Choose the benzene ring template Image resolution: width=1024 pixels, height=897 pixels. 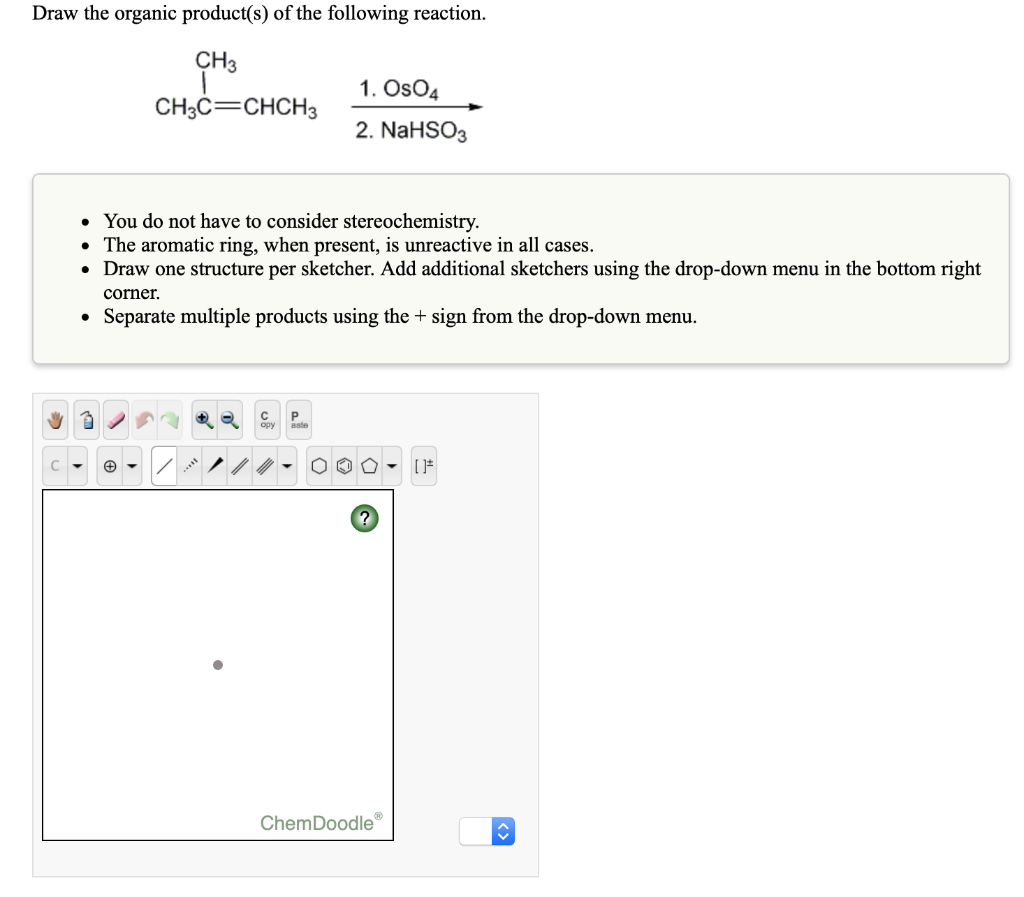coord(345,464)
